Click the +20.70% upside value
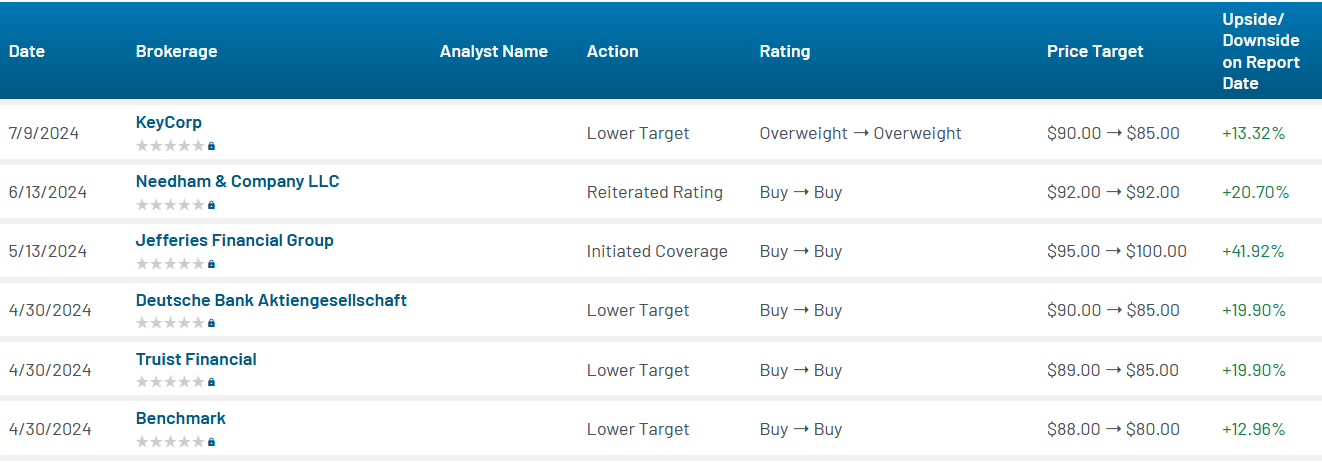 pyautogui.click(x=1255, y=192)
